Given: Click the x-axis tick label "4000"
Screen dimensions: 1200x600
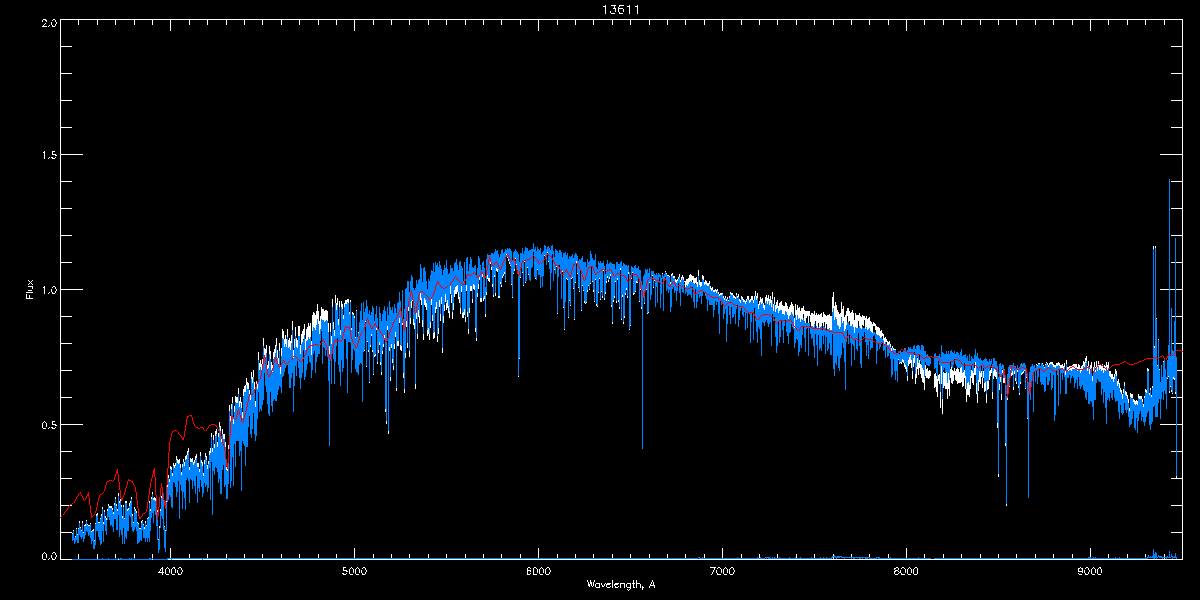Looking at the screenshot, I should pyautogui.click(x=170, y=571).
